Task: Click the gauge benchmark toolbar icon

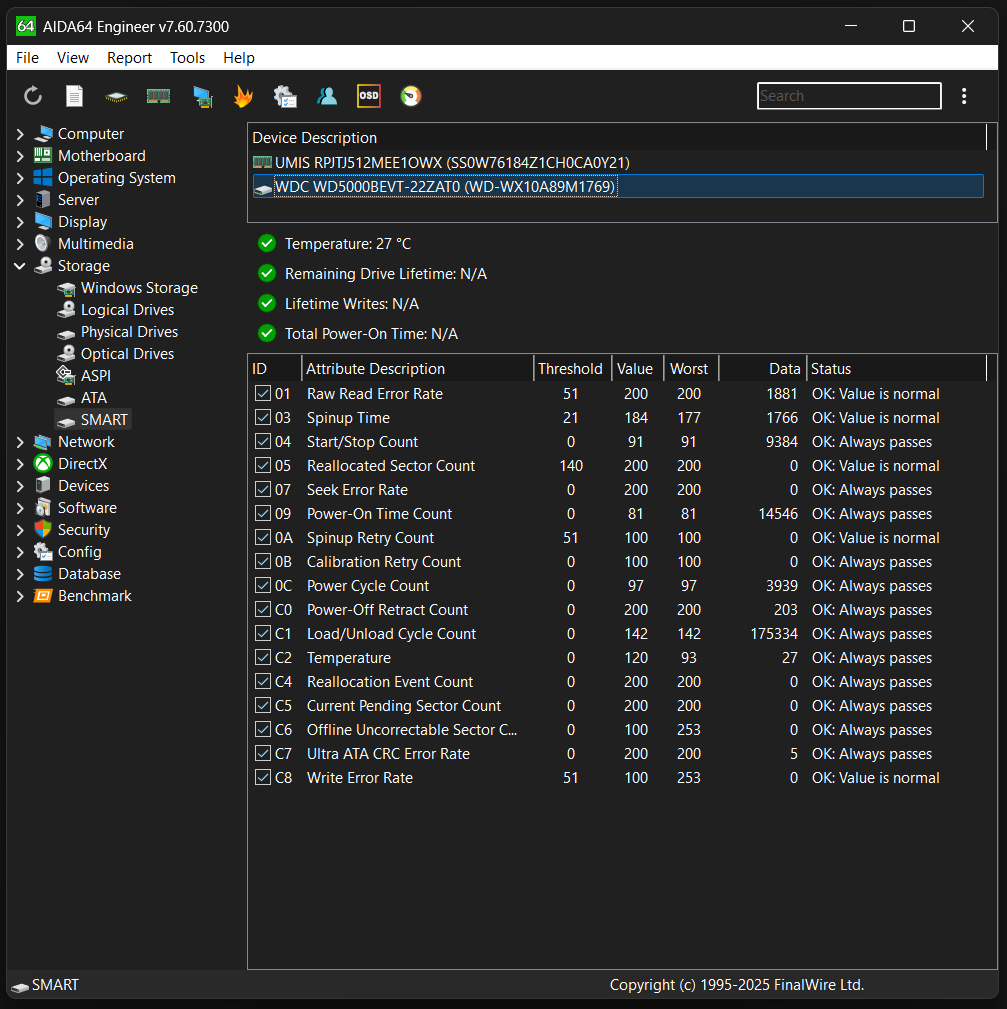Action: [411, 96]
